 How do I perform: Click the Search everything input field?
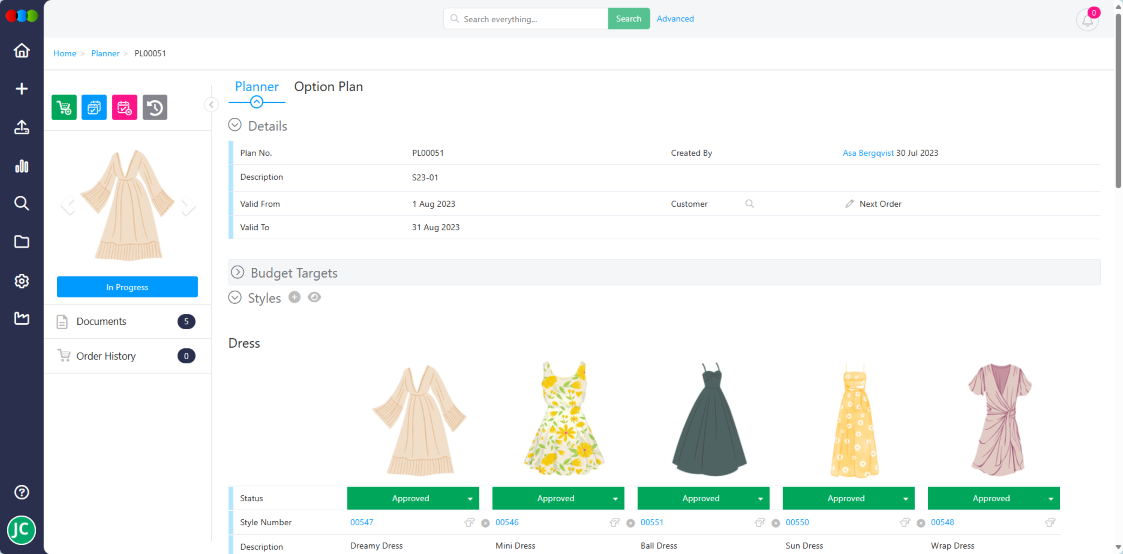coord(530,19)
